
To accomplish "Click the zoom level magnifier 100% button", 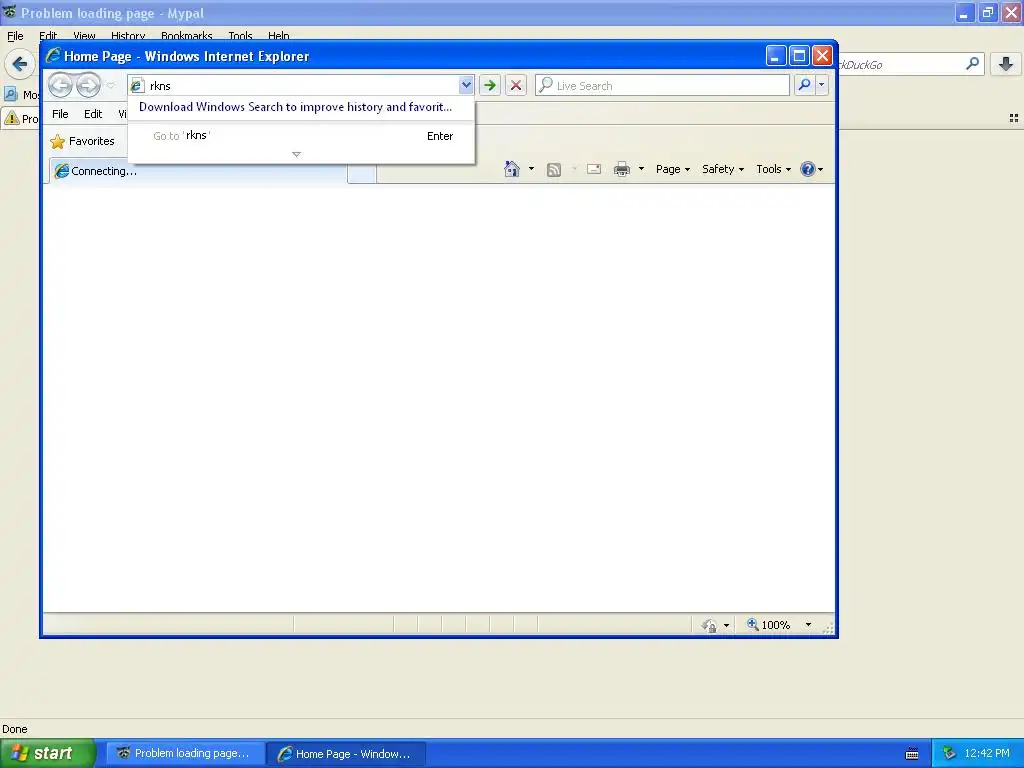I will pyautogui.click(x=769, y=625).
